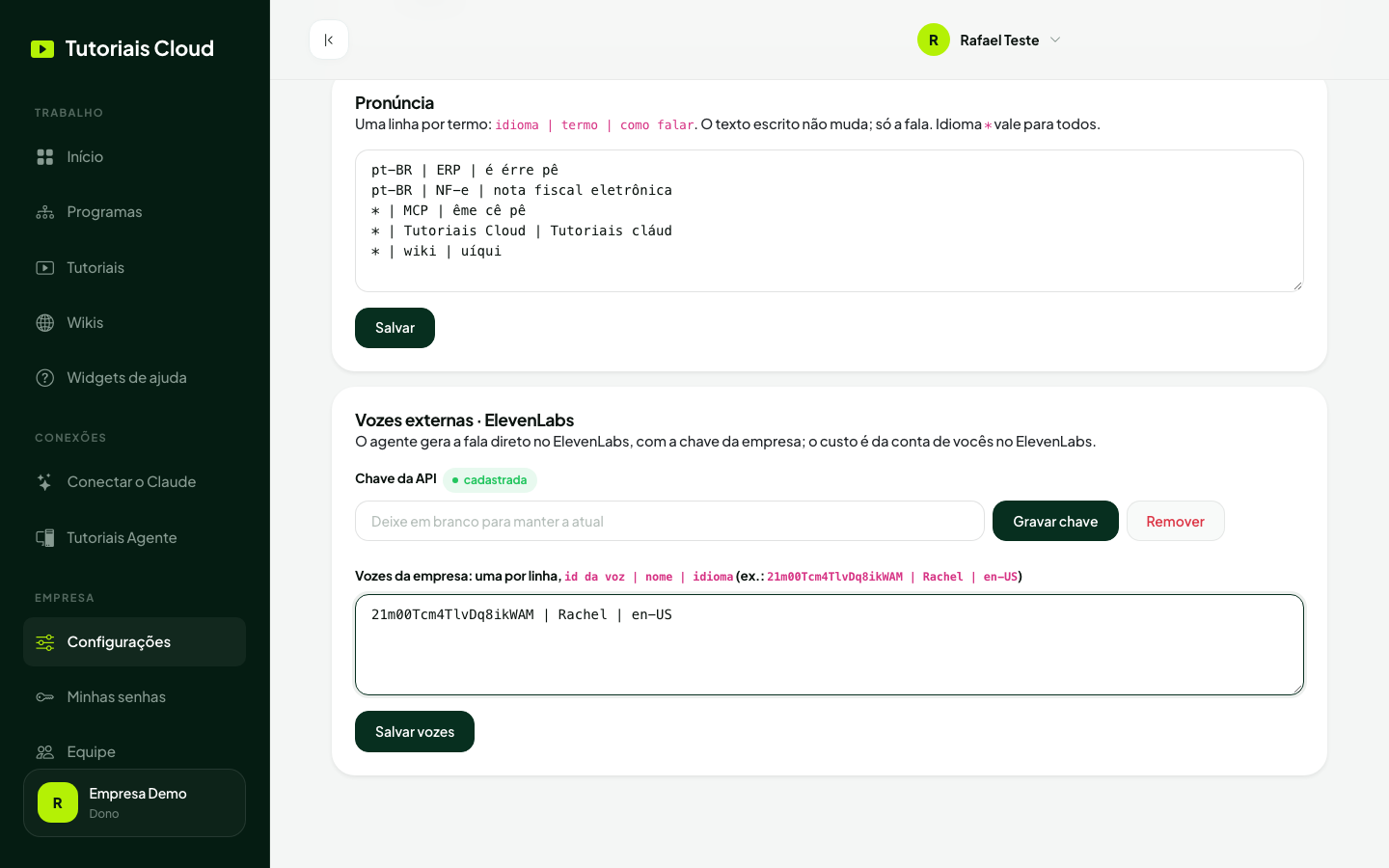Open Conectar o Claude page
This screenshot has width=1389, height=868.
[134, 482]
